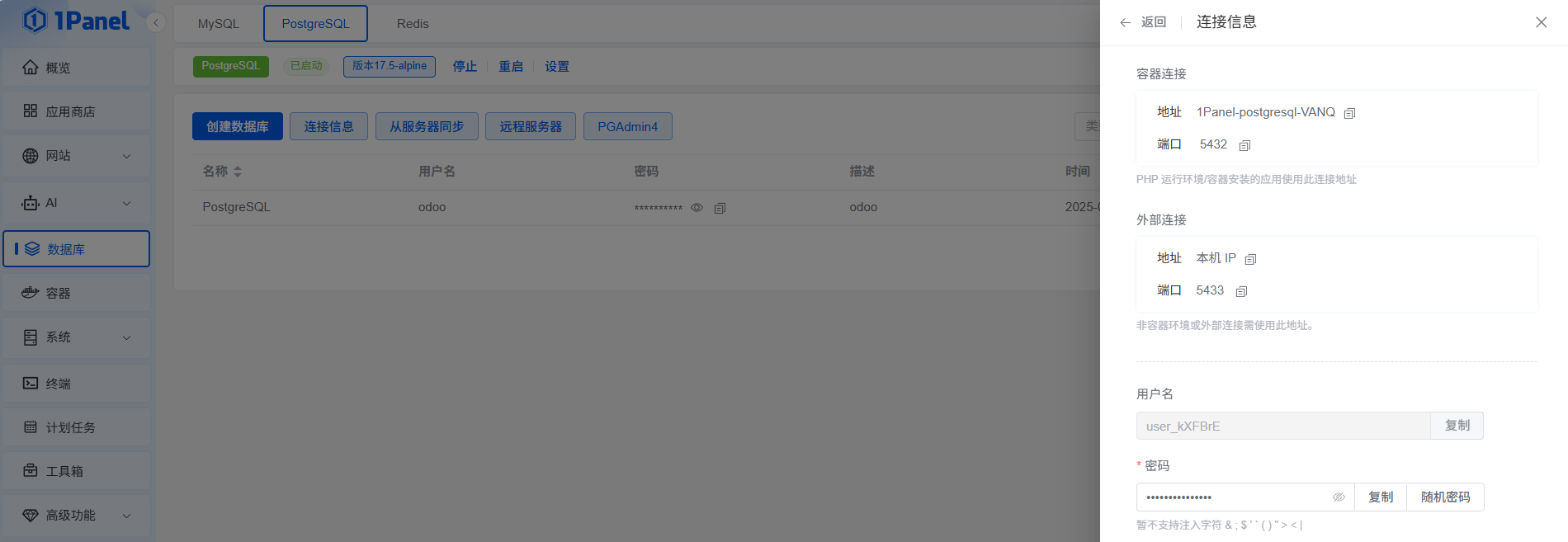The width and height of the screenshot is (1568, 542).
Task: Open the 工具箱 toolbox page
Action: [x=76, y=471]
